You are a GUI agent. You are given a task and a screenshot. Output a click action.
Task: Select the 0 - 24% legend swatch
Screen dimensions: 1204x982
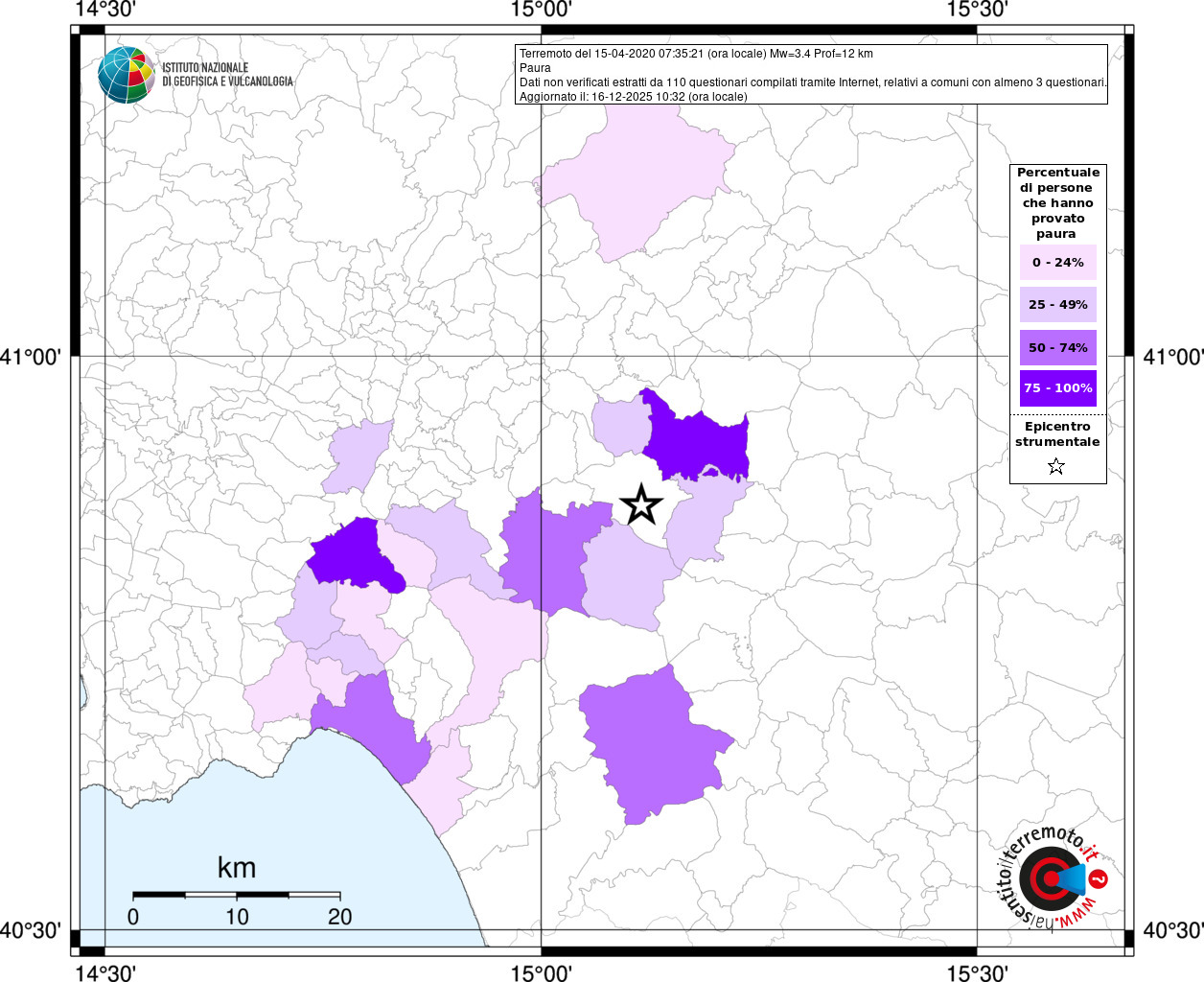tap(1057, 263)
